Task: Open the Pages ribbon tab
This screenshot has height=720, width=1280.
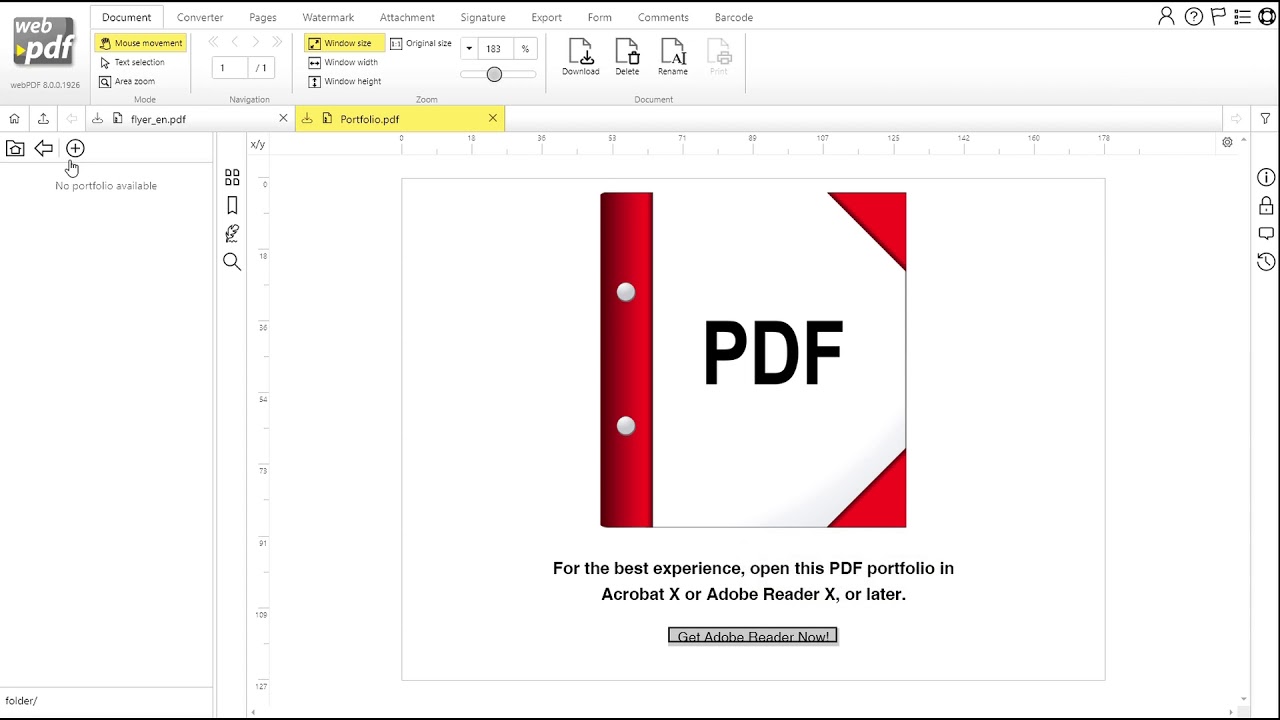Action: [x=263, y=17]
